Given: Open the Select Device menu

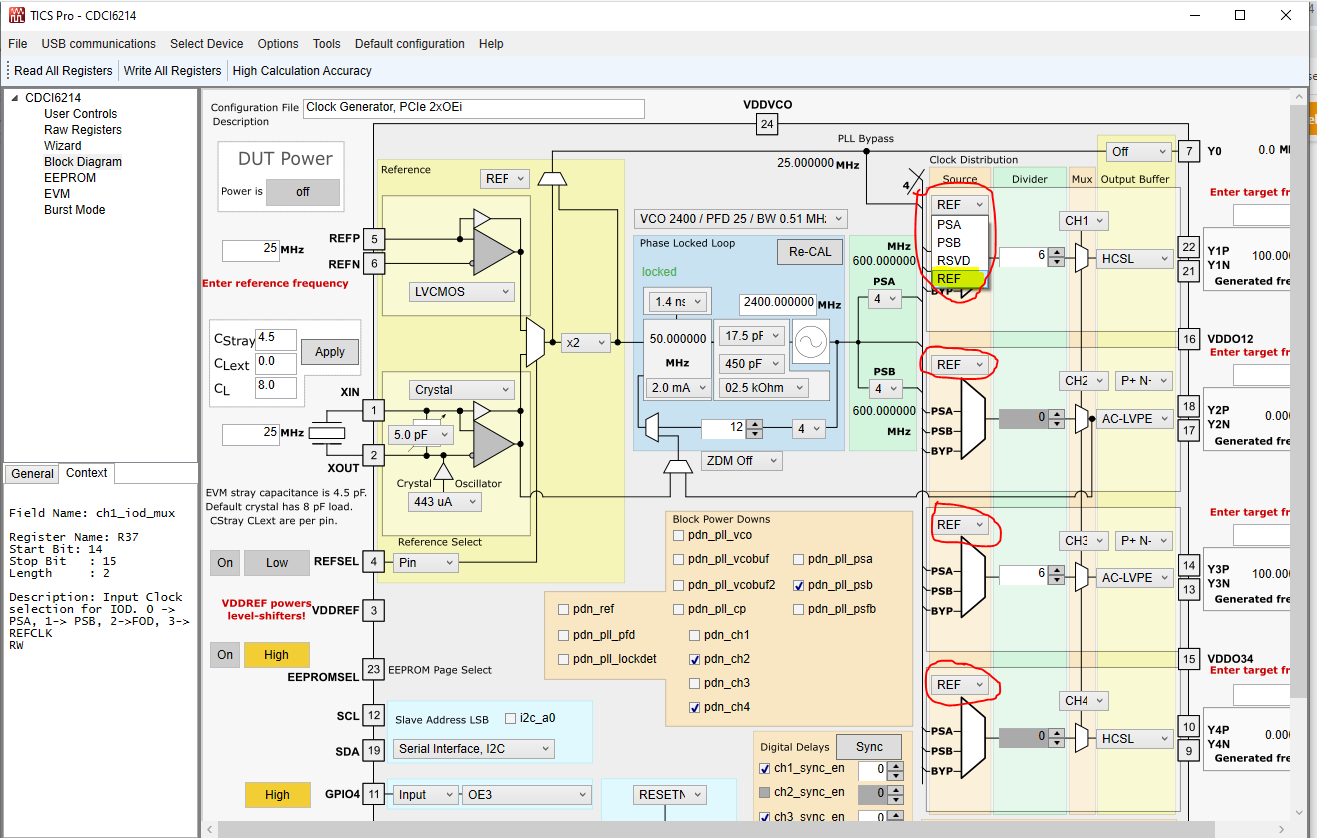Looking at the screenshot, I should click(207, 44).
